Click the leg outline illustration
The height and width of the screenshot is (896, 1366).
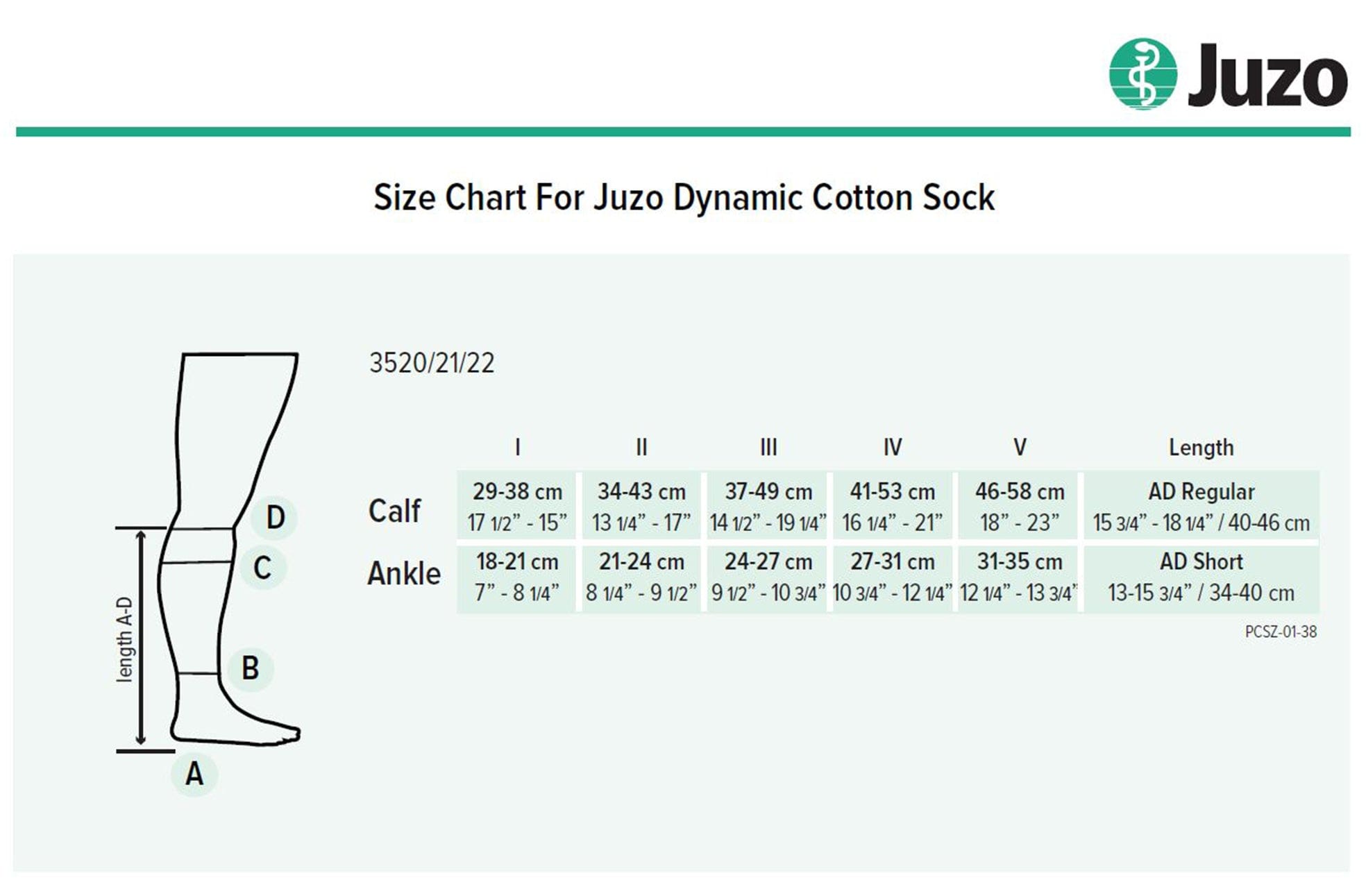tap(221, 549)
